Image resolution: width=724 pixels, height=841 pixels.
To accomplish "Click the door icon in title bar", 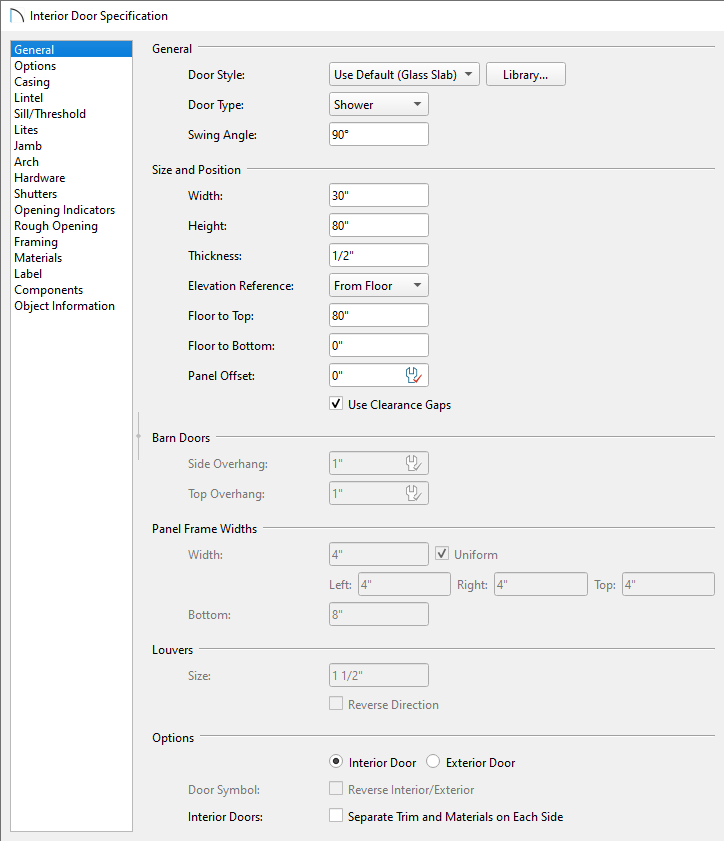I will tap(17, 16).
